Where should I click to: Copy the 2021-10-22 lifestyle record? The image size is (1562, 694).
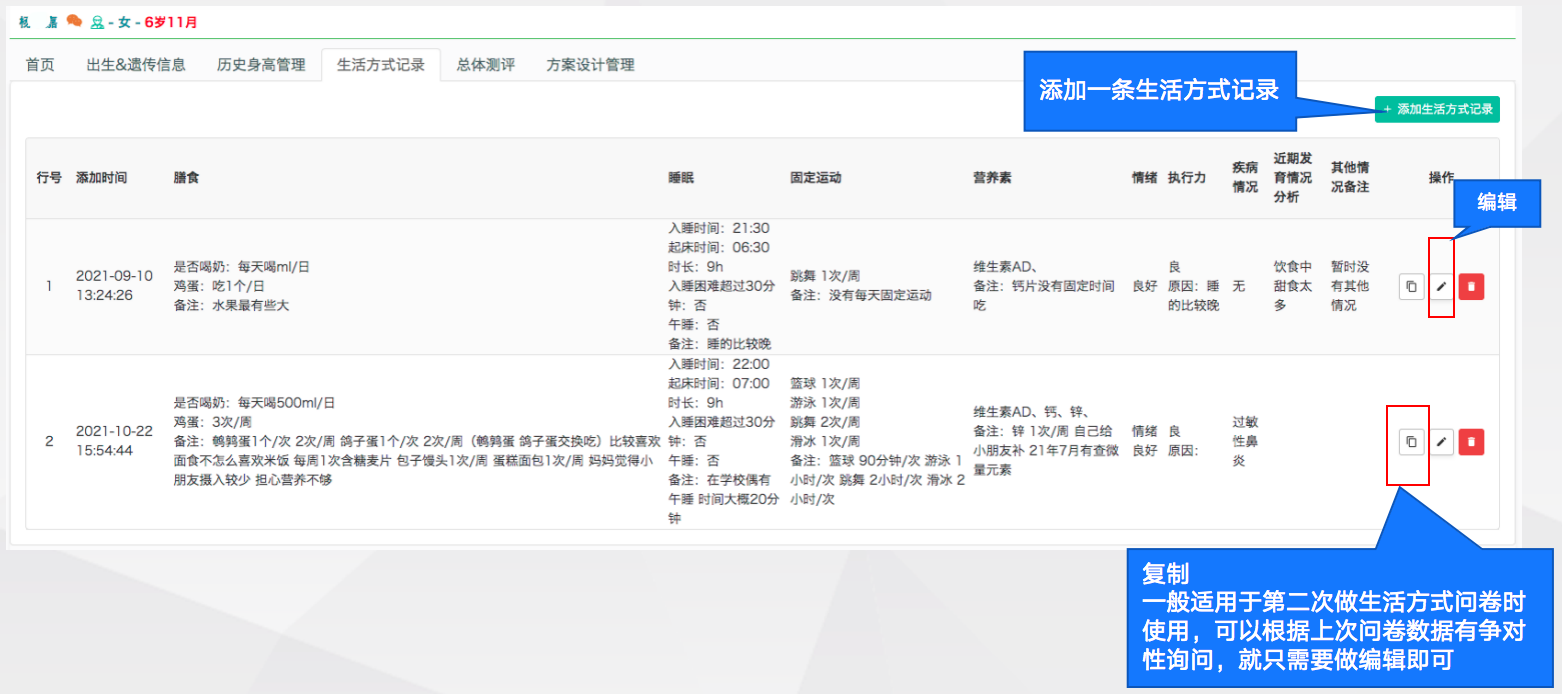(1411, 441)
